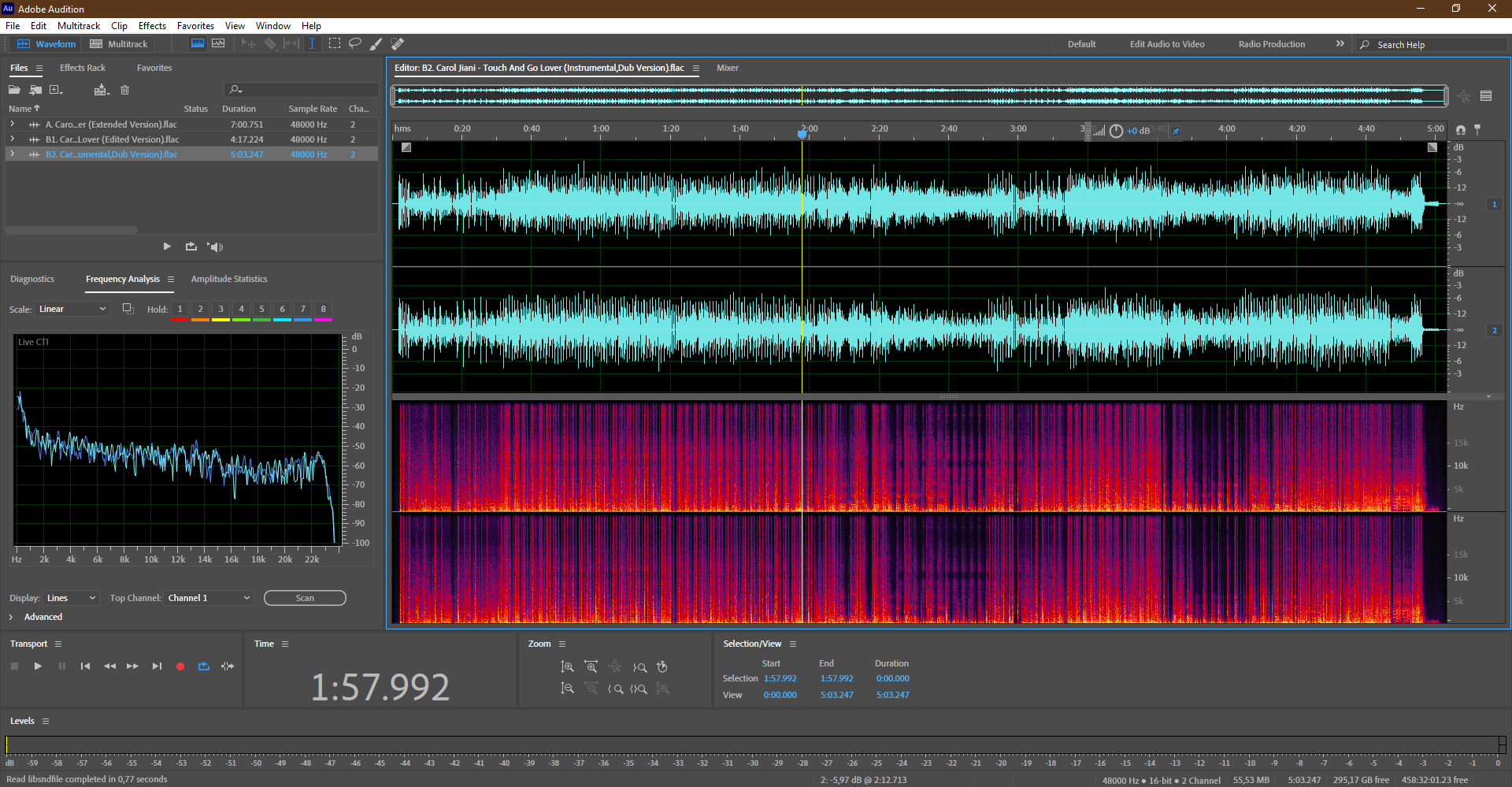Open the Effects menu
Screen dimensions: 1512x787
pos(152,26)
